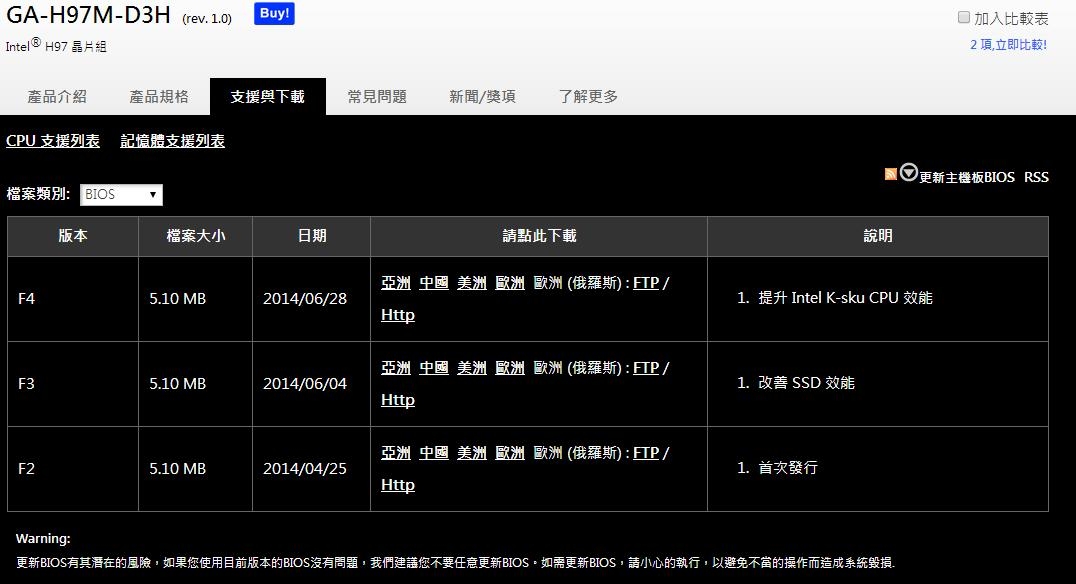Click the FTP link in F3 row

click(x=646, y=368)
